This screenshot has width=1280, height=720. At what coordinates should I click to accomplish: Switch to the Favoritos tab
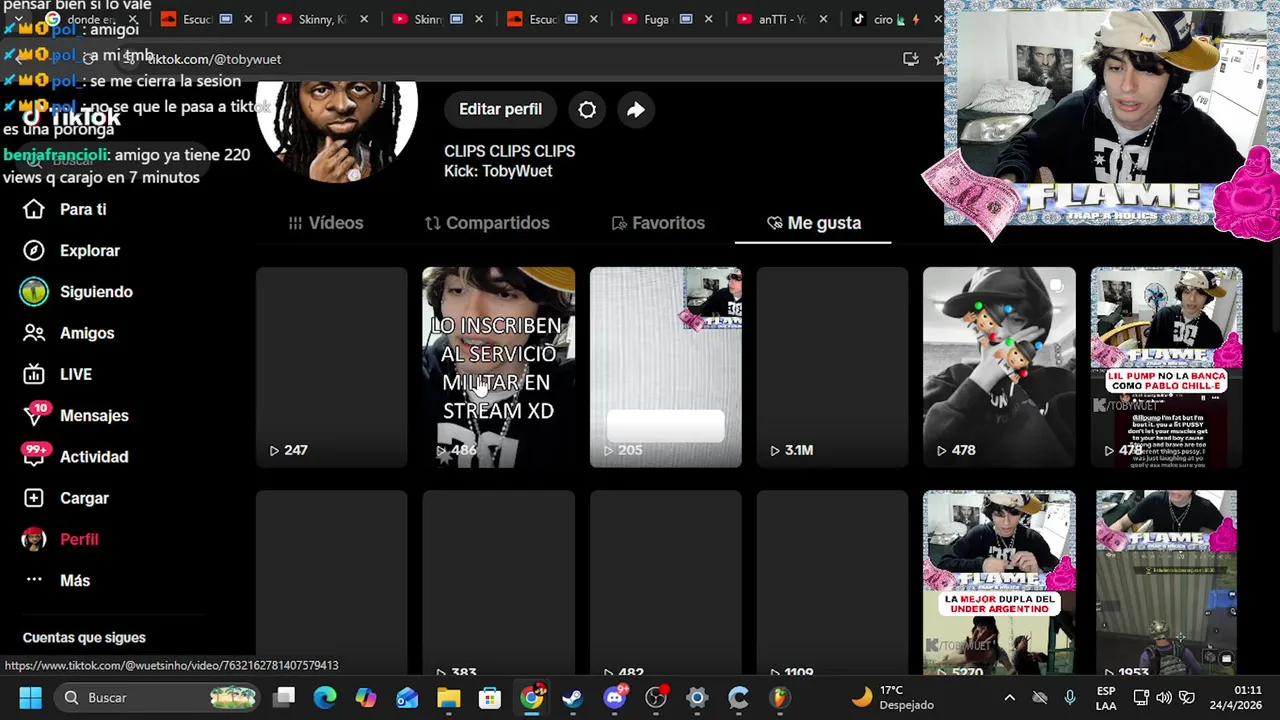[x=658, y=223]
